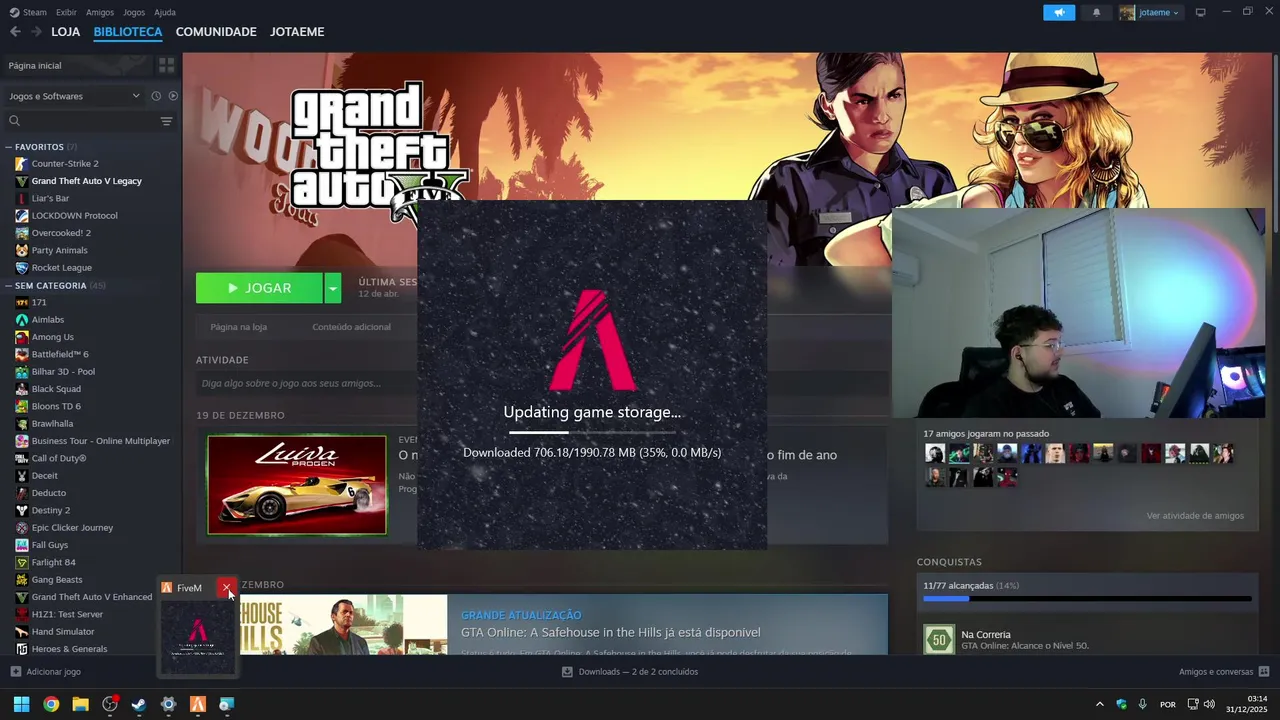Click the settings gear taskbar icon
1280x720 pixels.
coord(168,704)
